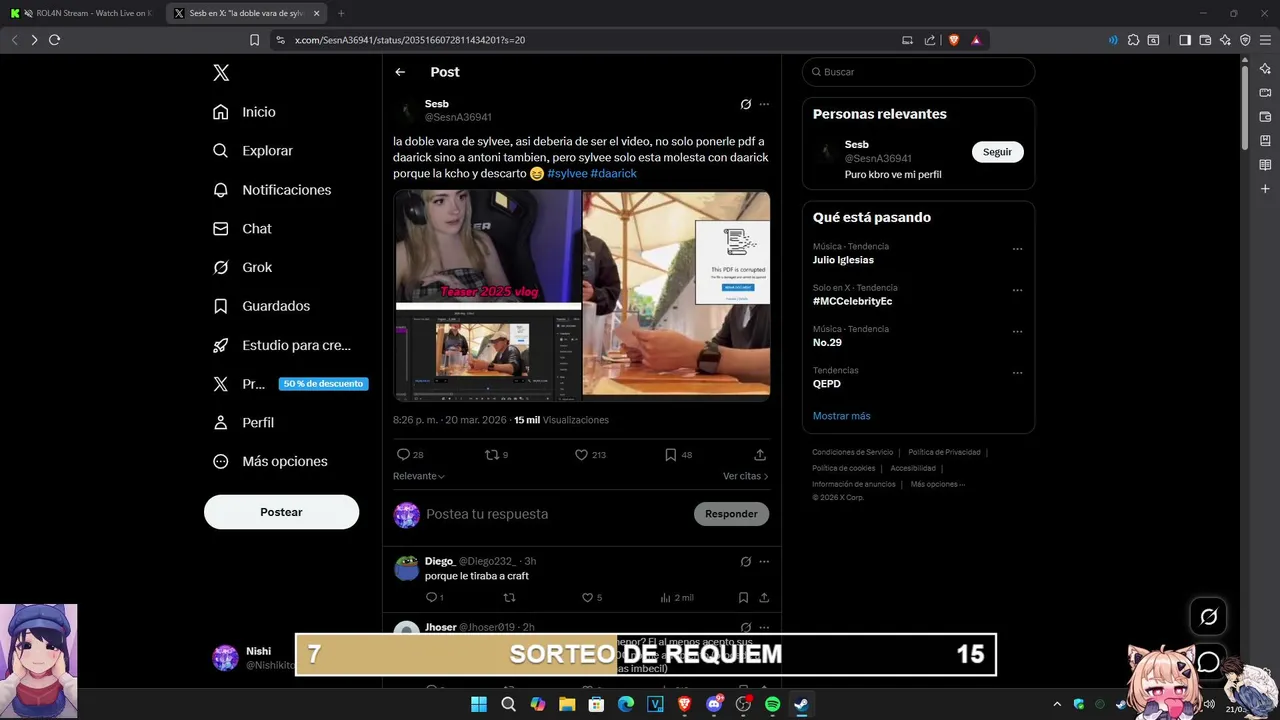Open Spotify from the taskbar
1280x720 pixels.
click(x=772, y=704)
